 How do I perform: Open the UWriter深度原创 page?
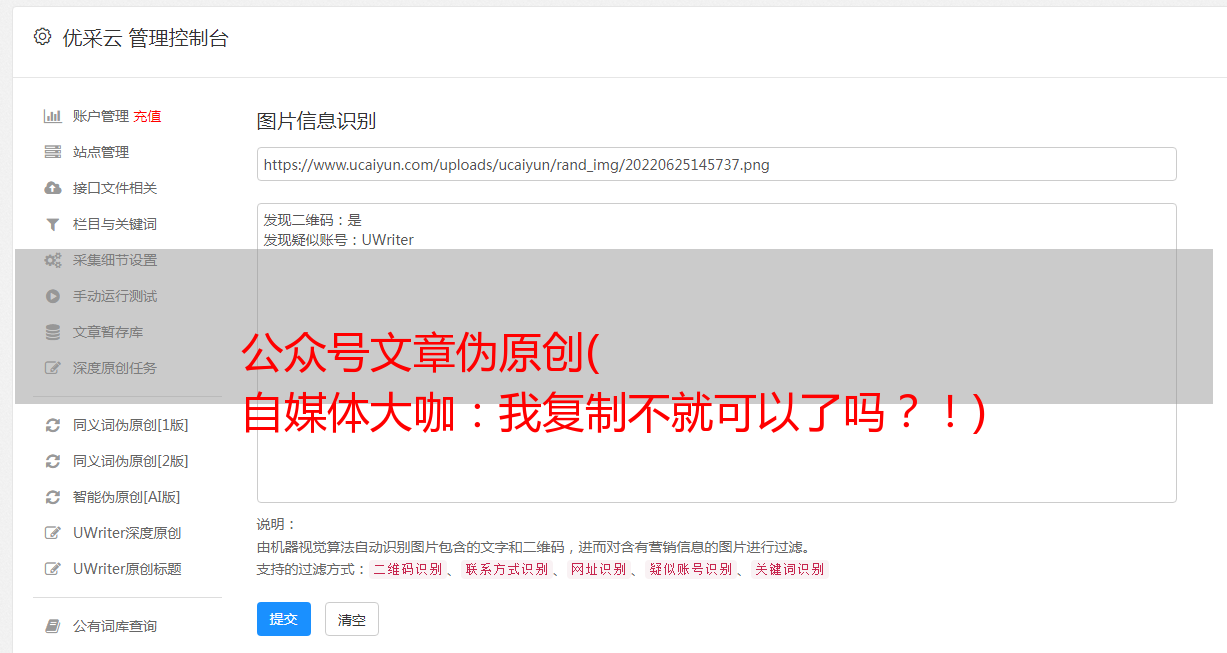click(x=127, y=533)
